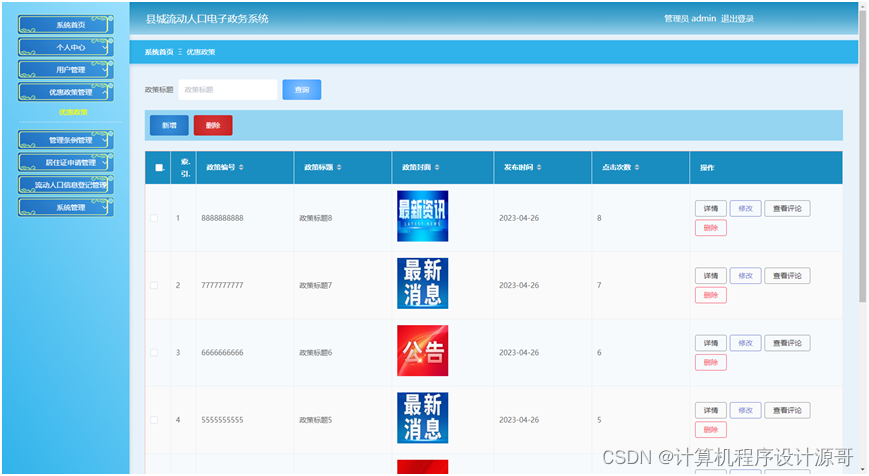
Task: Check the checkbox for row 7777777777
Action: [x=154, y=285]
